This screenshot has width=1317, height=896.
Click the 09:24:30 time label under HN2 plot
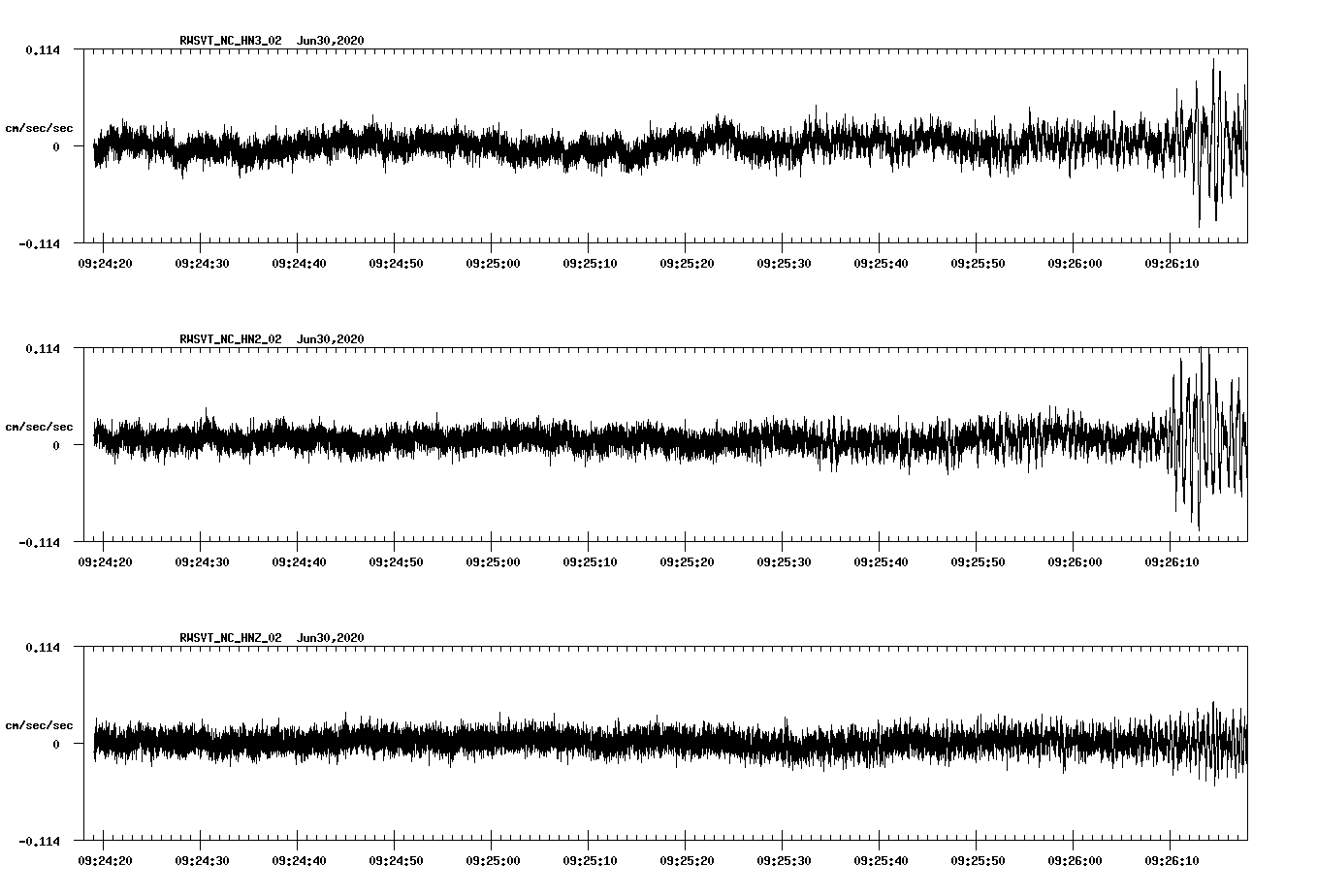pos(202,561)
